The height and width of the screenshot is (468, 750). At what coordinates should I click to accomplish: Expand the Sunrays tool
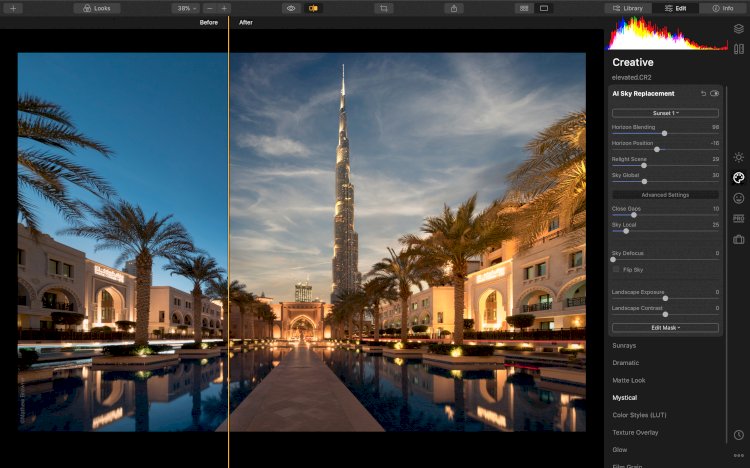coord(624,345)
